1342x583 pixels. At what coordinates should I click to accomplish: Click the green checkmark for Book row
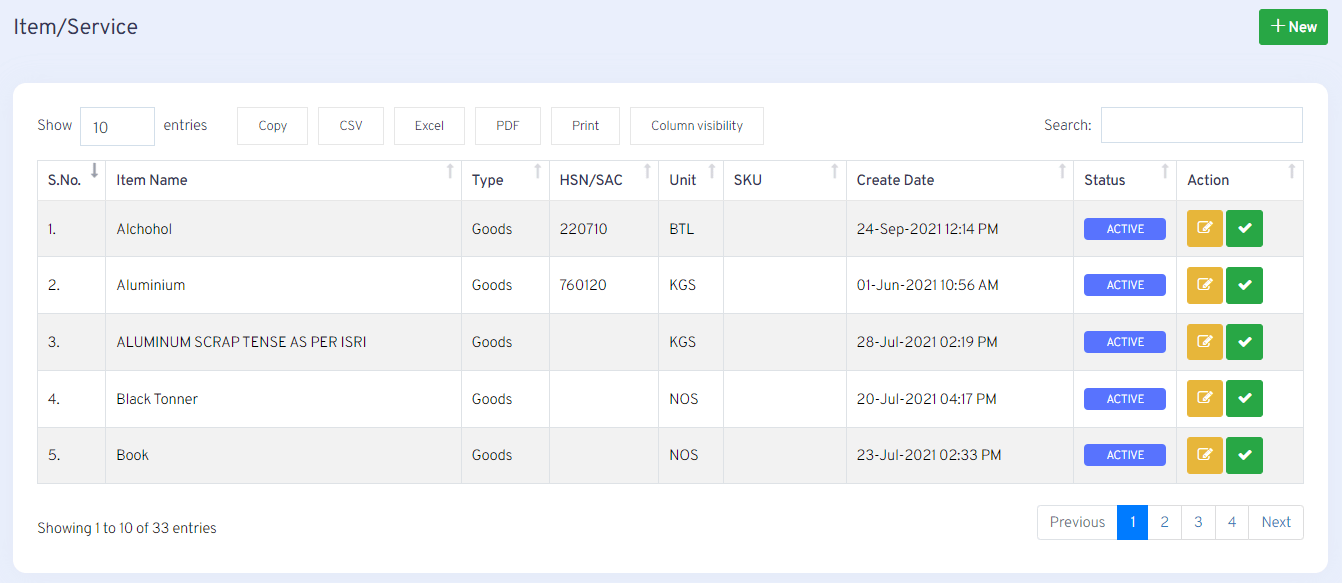click(1244, 455)
